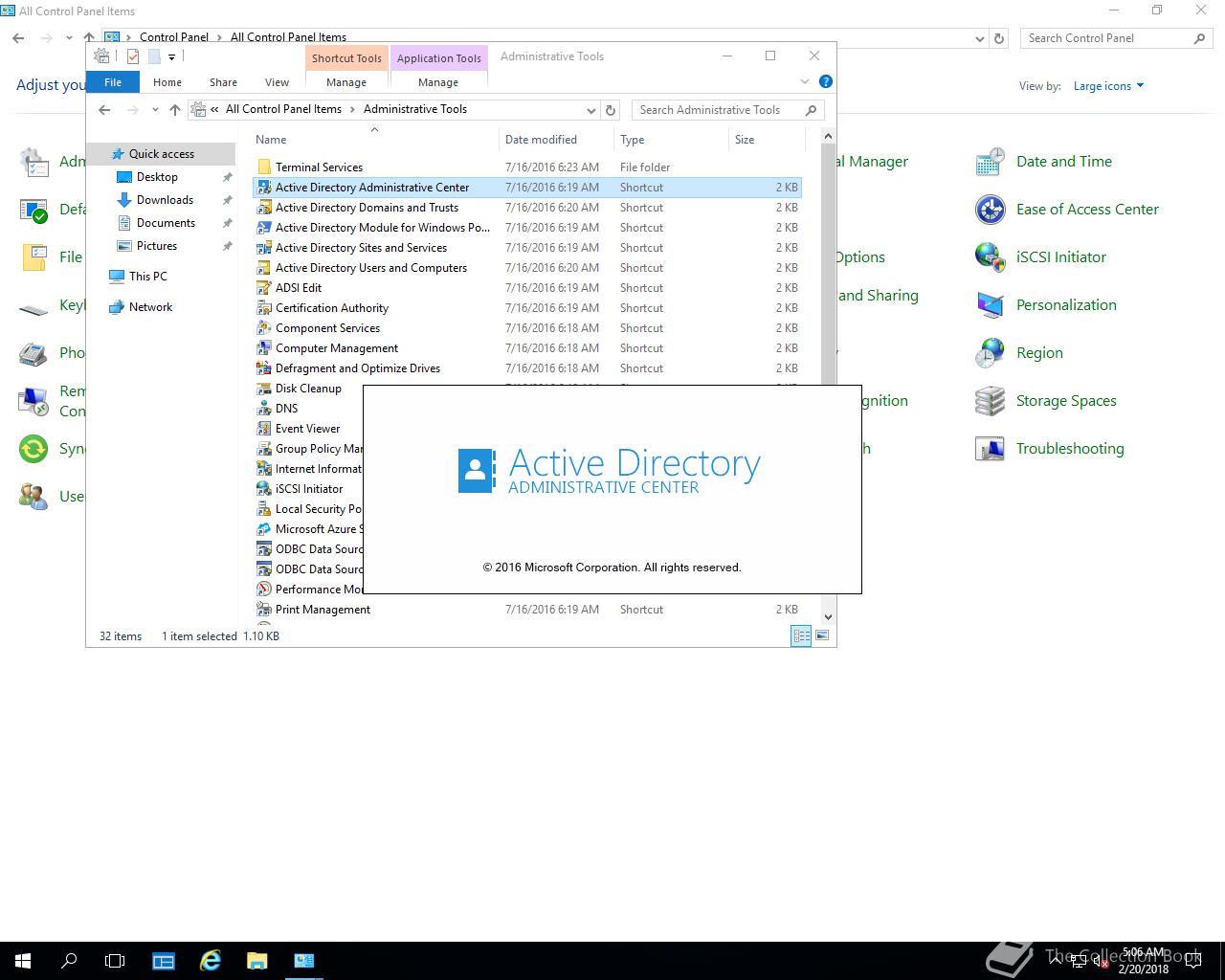Click the Windows Start button
The image size is (1225, 980).
[x=23, y=961]
